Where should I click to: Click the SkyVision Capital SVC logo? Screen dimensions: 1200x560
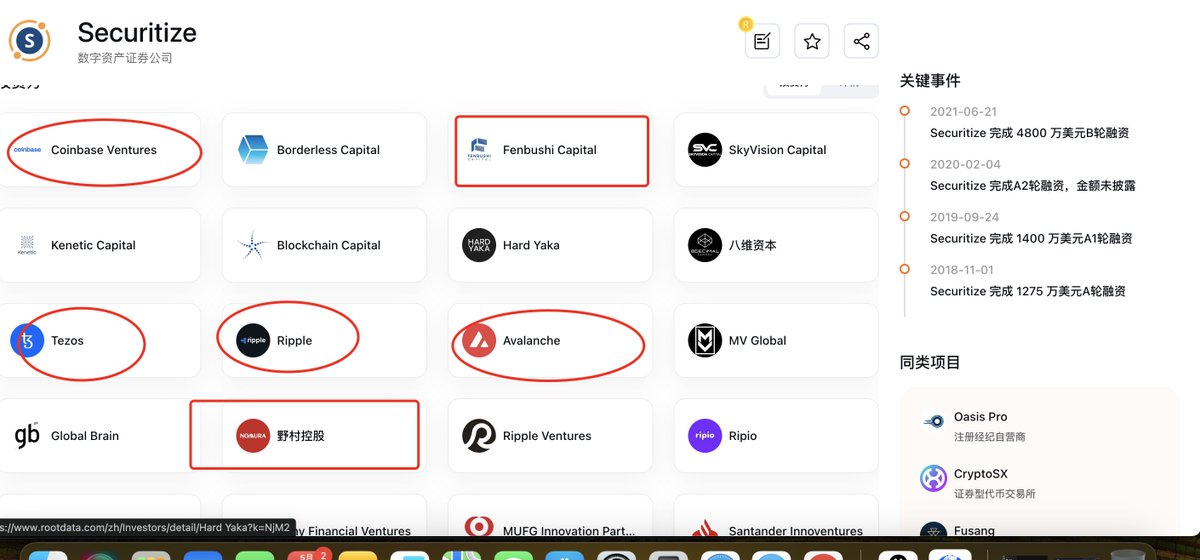tap(705, 150)
